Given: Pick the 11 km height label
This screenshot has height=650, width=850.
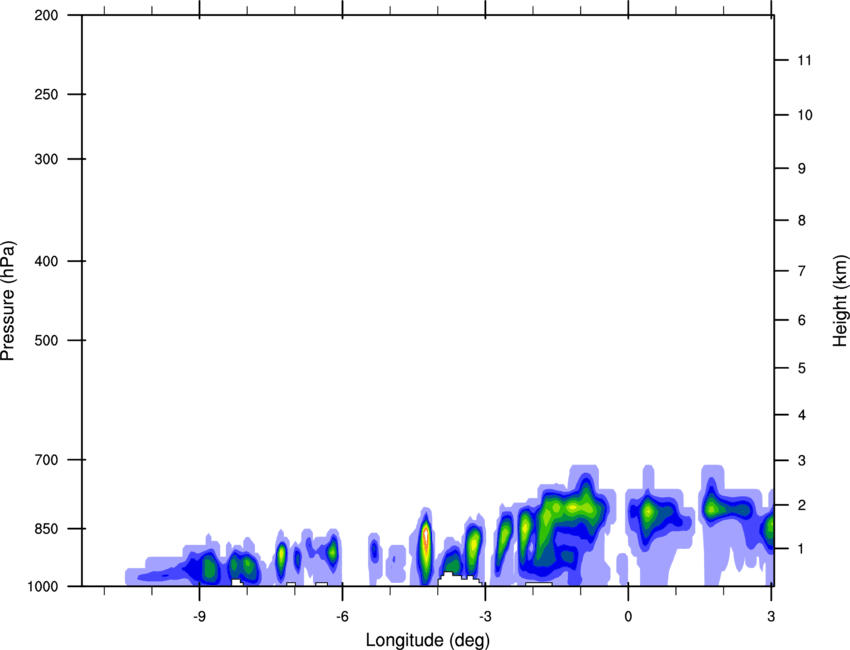Looking at the screenshot, I should pos(805,60).
